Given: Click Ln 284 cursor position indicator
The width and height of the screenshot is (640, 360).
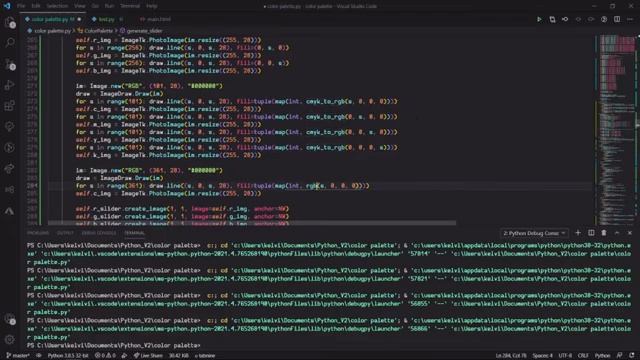Looking at the screenshot, I should (x=511, y=356).
